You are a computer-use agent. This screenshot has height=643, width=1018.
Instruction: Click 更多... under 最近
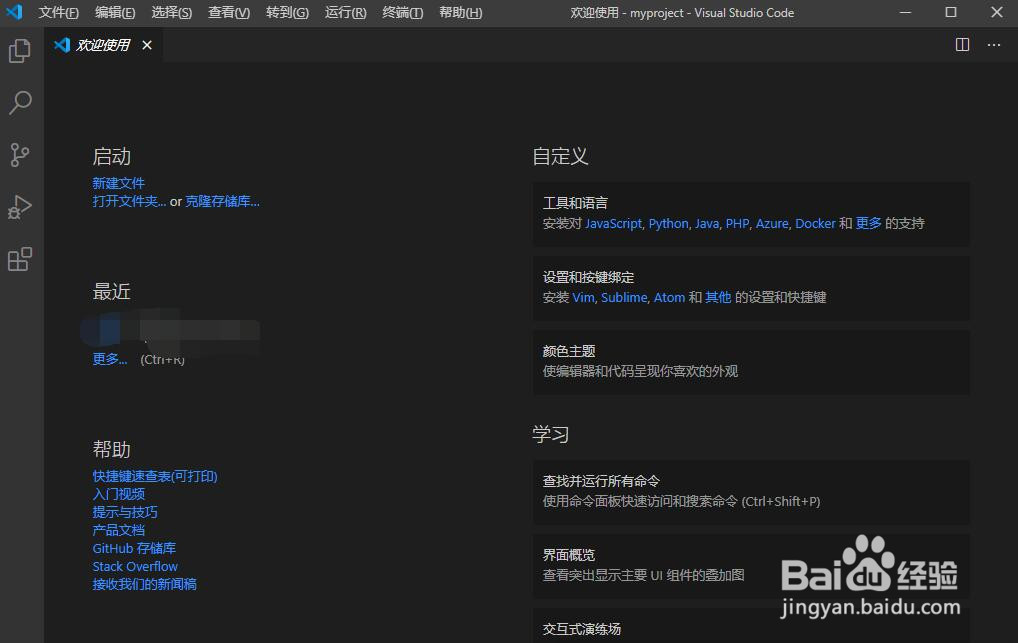click(110, 359)
